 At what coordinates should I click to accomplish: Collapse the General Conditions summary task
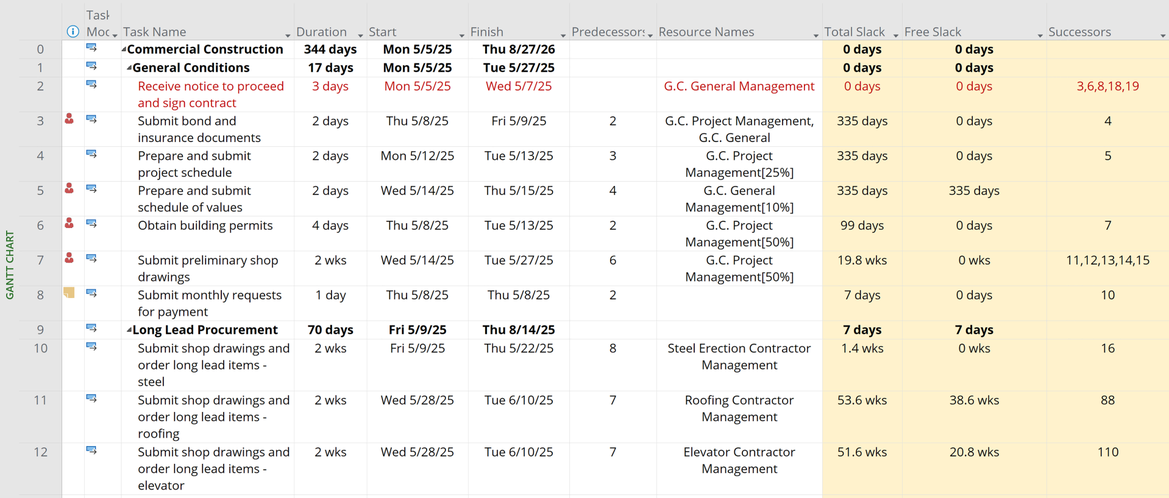tap(129, 69)
